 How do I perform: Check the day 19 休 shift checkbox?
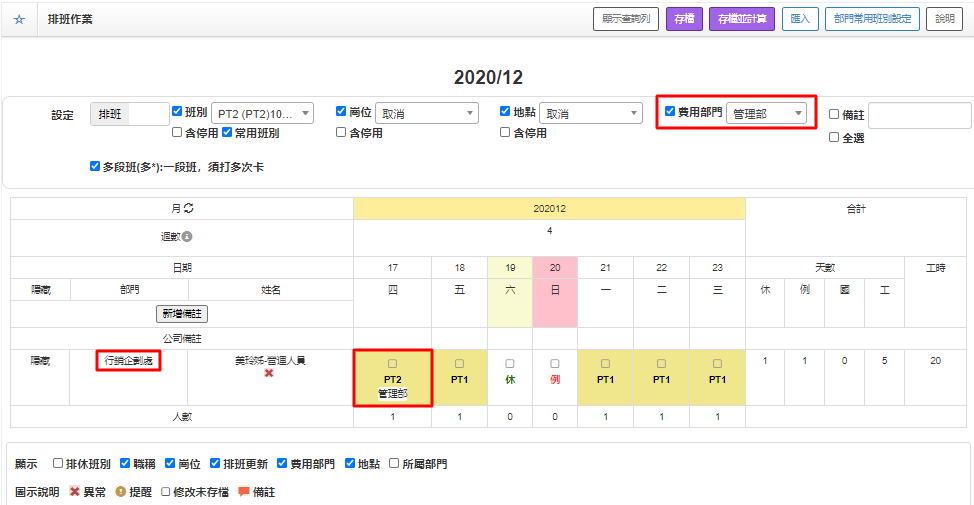pos(510,364)
